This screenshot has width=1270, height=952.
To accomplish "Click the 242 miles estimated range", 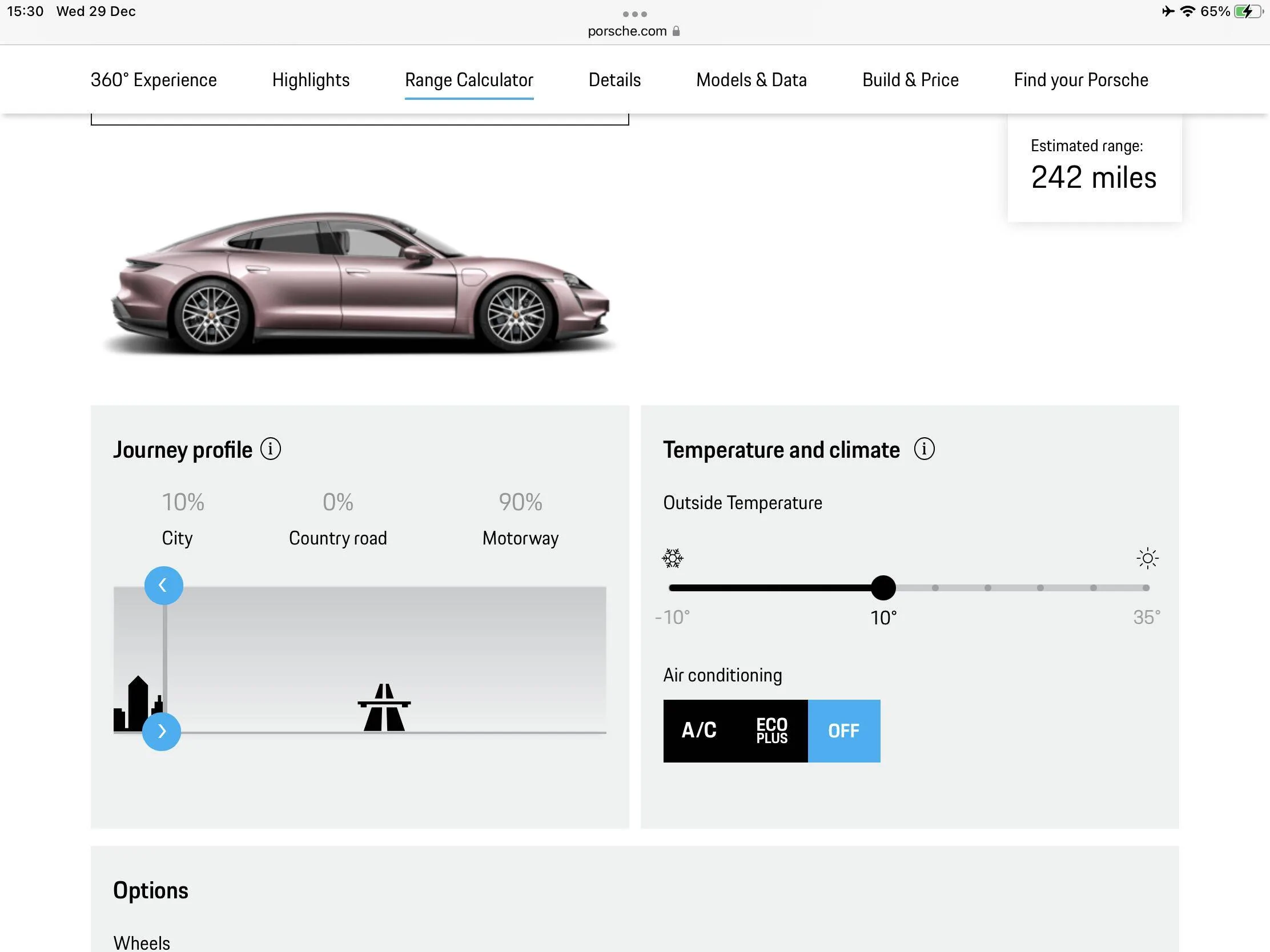I will 1093,178.
